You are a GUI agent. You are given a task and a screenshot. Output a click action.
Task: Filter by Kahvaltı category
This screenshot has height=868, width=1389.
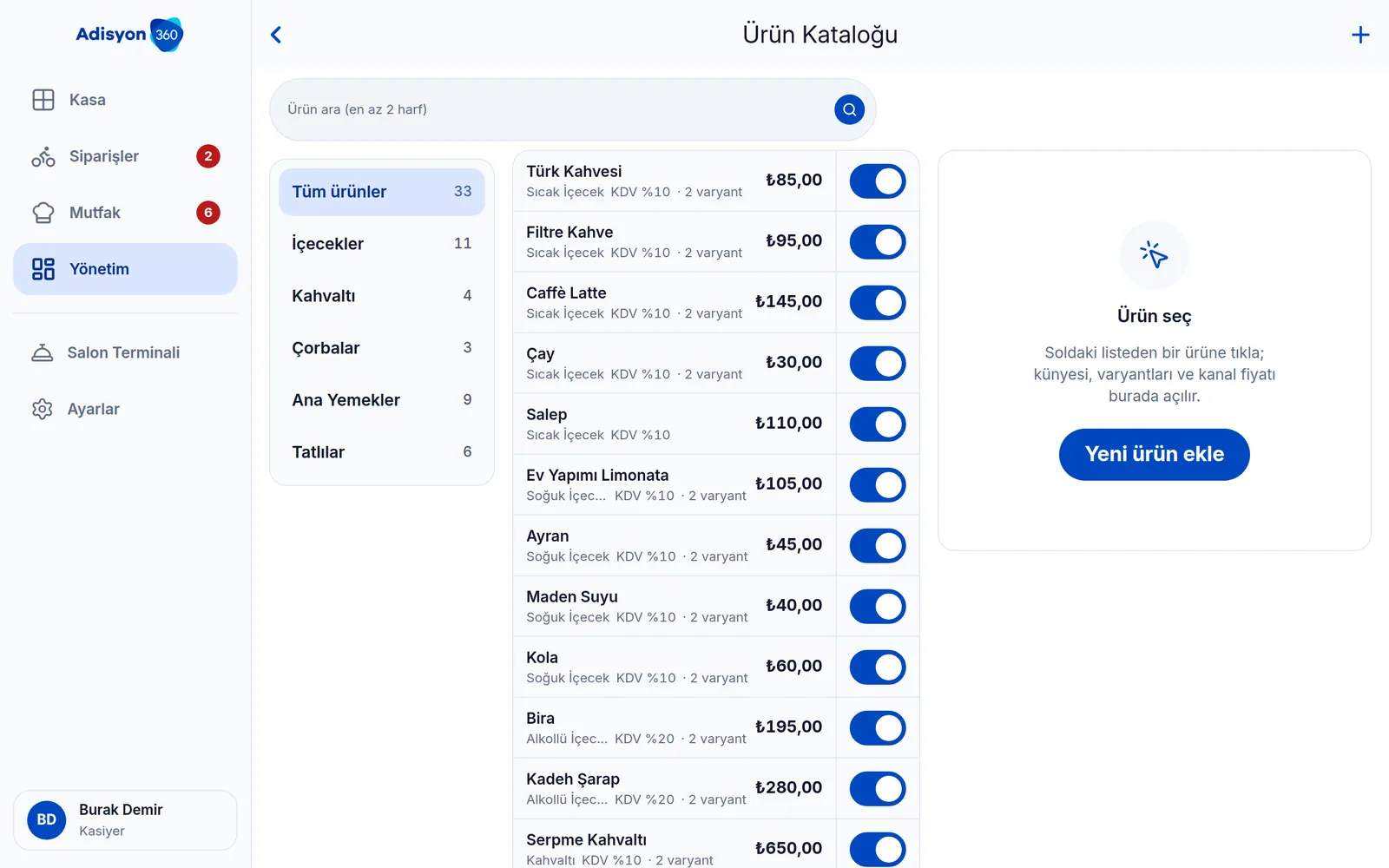382,296
